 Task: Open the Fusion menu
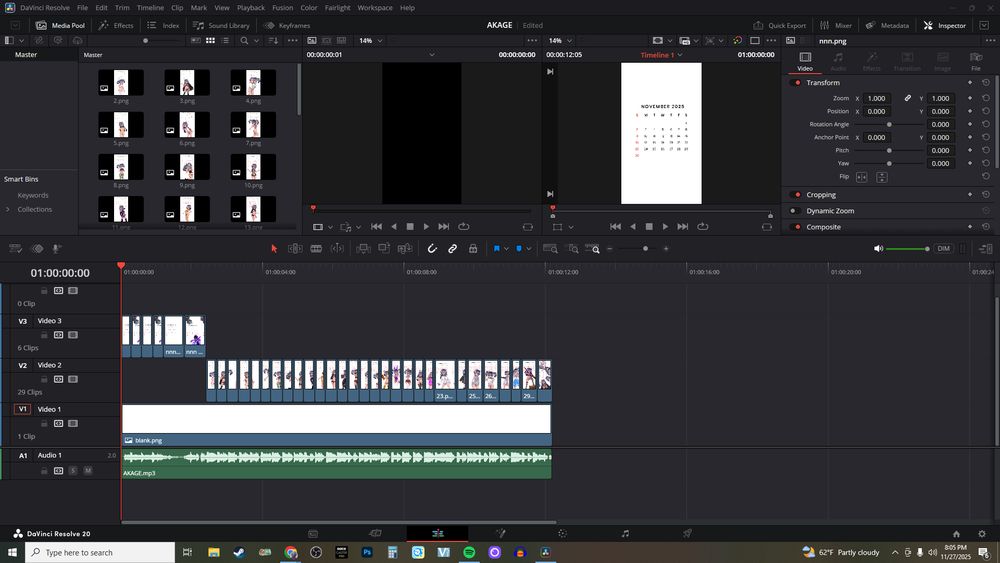(x=282, y=7)
